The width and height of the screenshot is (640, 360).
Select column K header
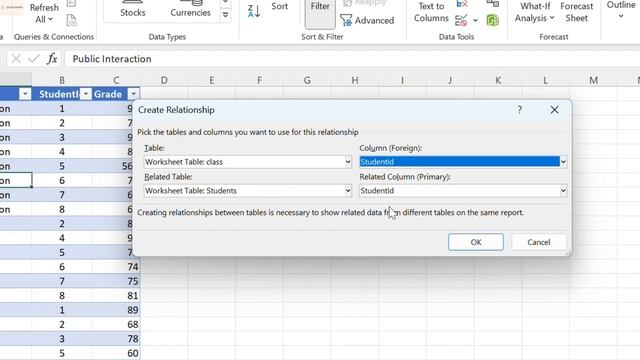pos(498,80)
